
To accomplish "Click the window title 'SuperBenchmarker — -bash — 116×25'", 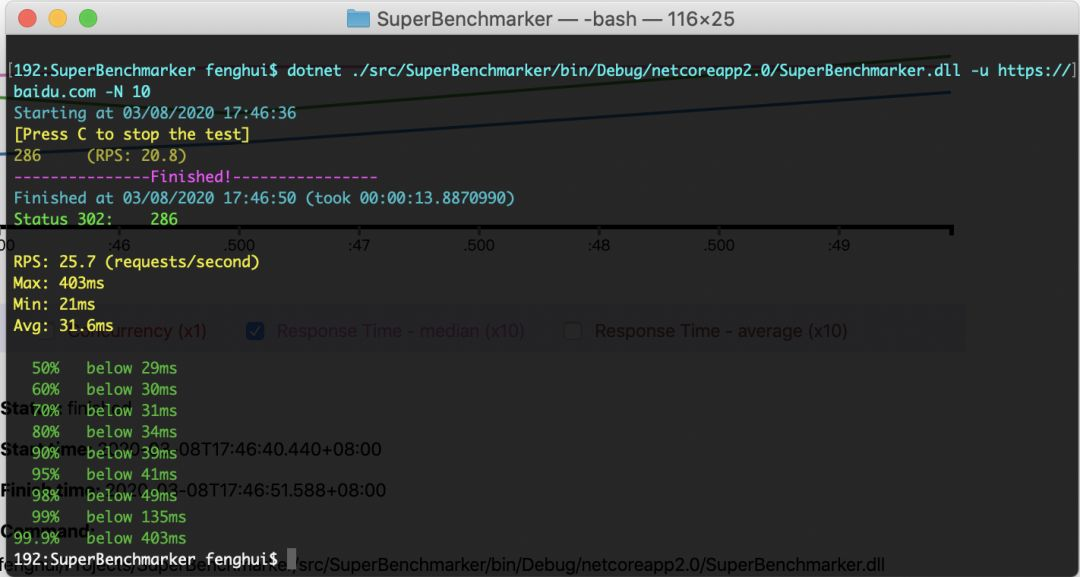I will tap(555, 19).
